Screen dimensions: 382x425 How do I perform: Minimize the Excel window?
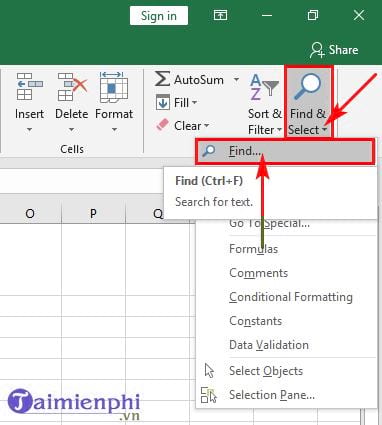(x=267, y=15)
